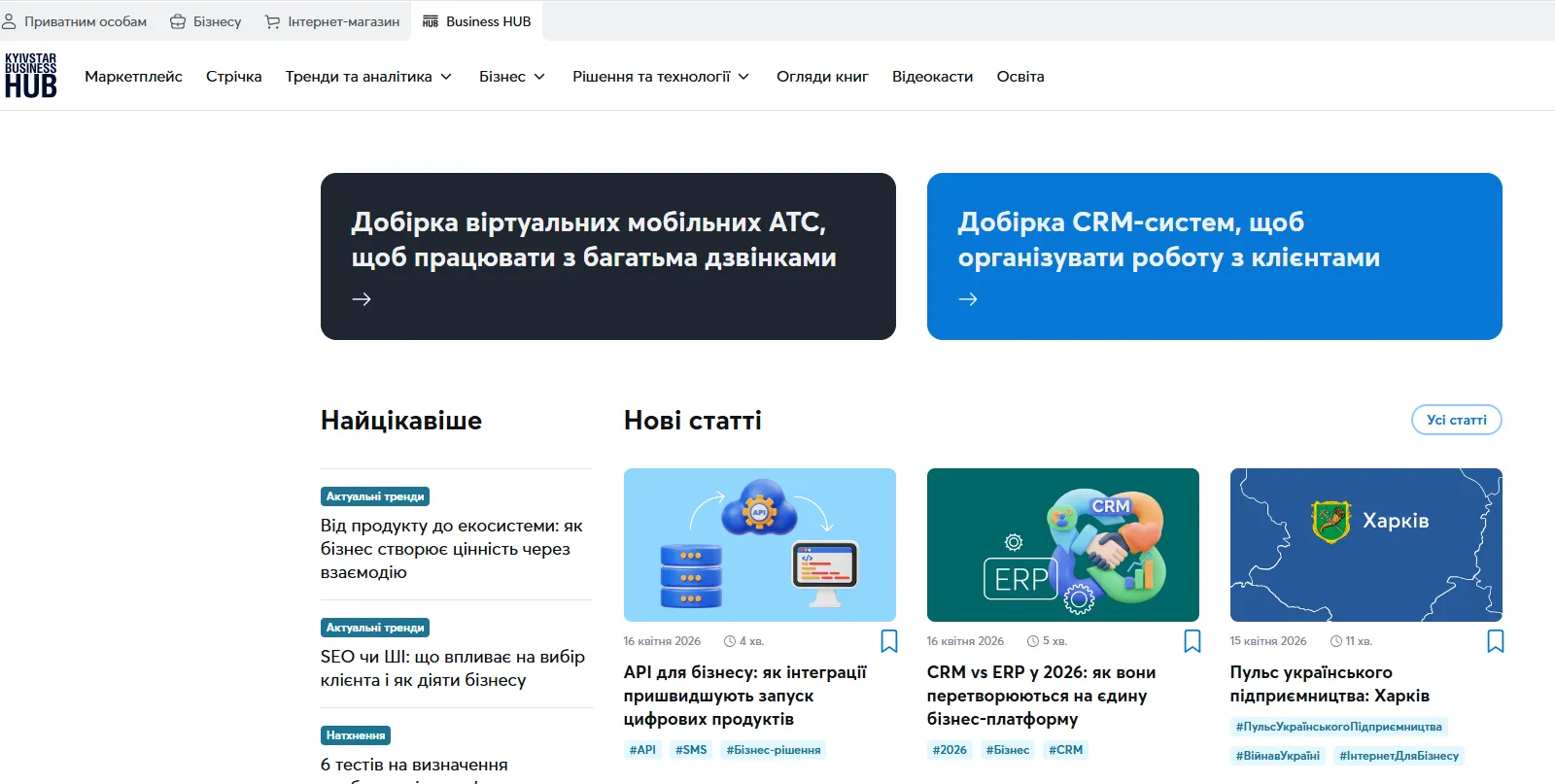
Task: Open the Маркетплейс menu item
Action: [x=133, y=77]
